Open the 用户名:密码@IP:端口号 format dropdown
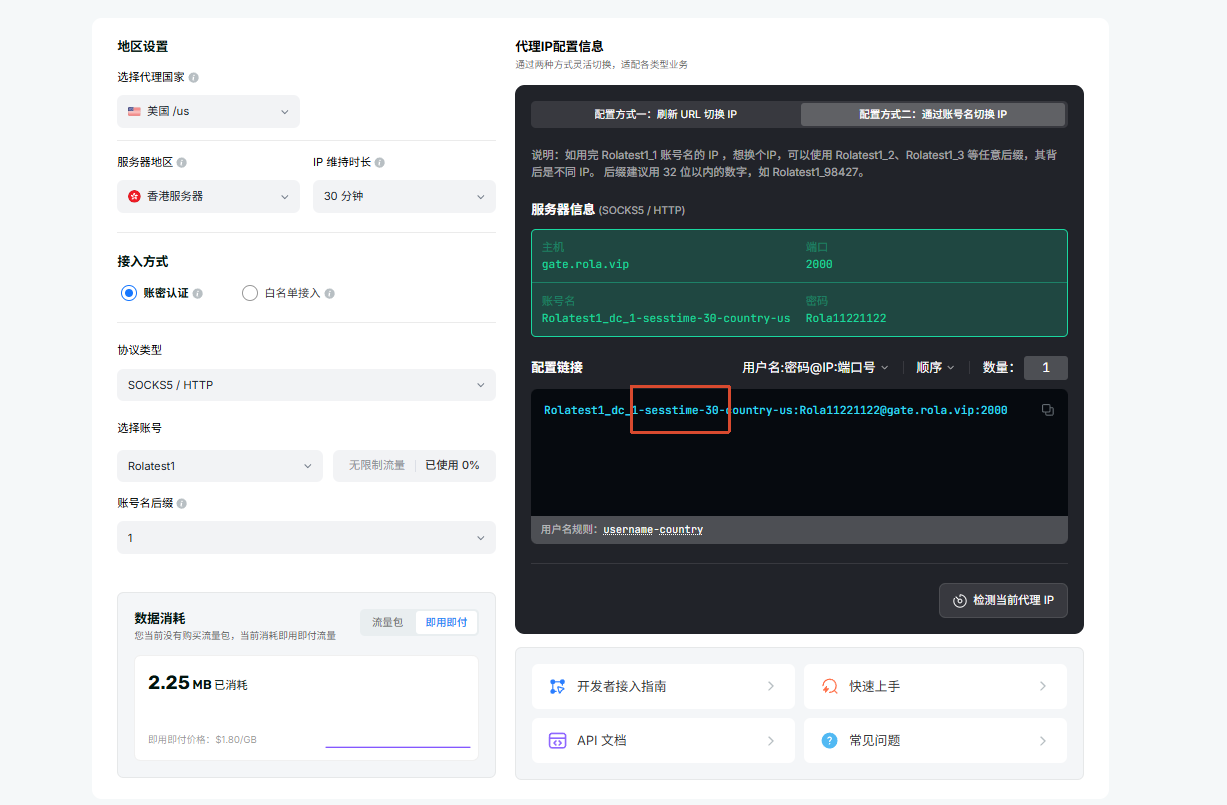 pyautogui.click(x=815, y=368)
